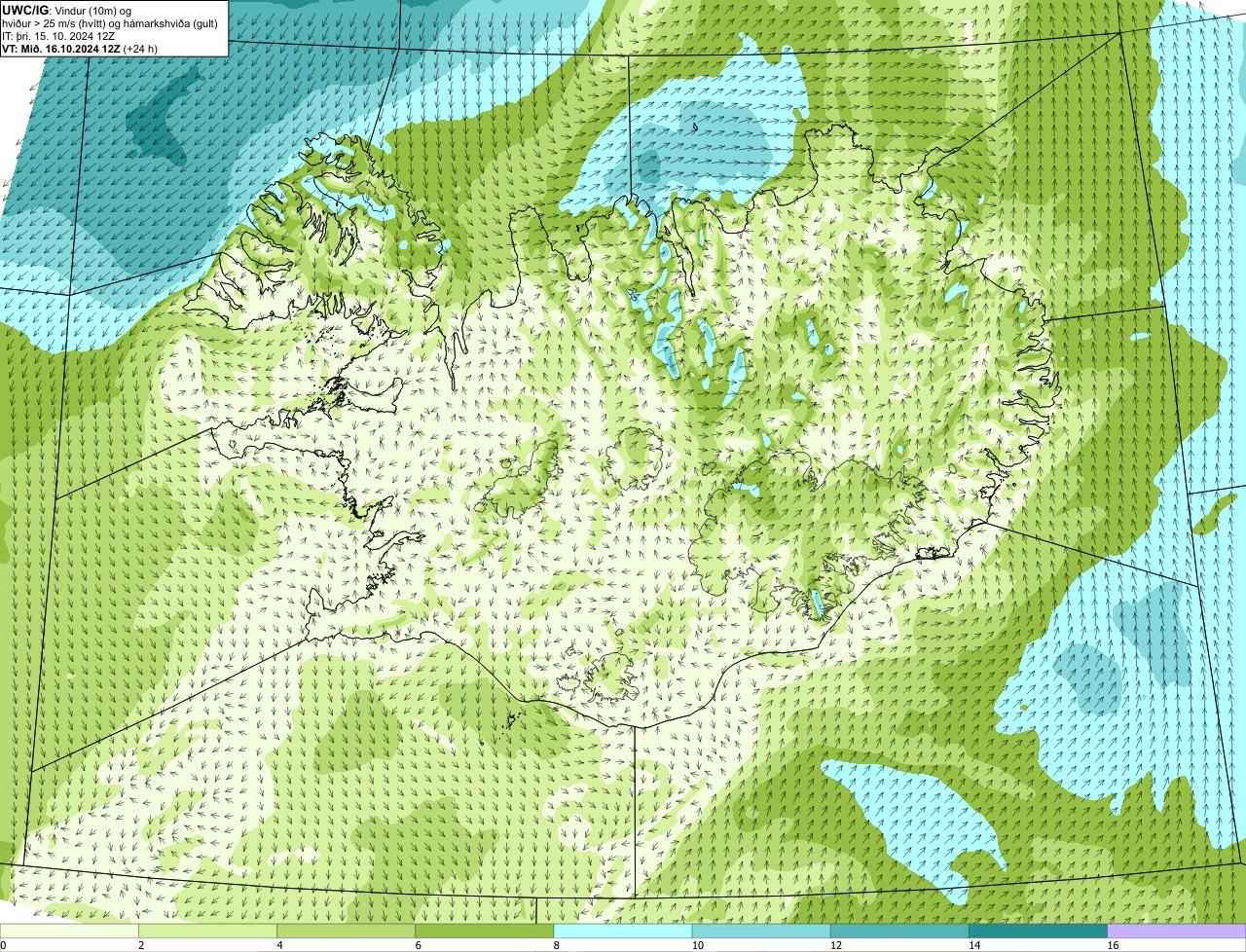Click the title line 'UWC/IG: Vindur (10m) og'
Image resolution: width=1246 pixels, height=952 pixels.
click(x=67, y=11)
